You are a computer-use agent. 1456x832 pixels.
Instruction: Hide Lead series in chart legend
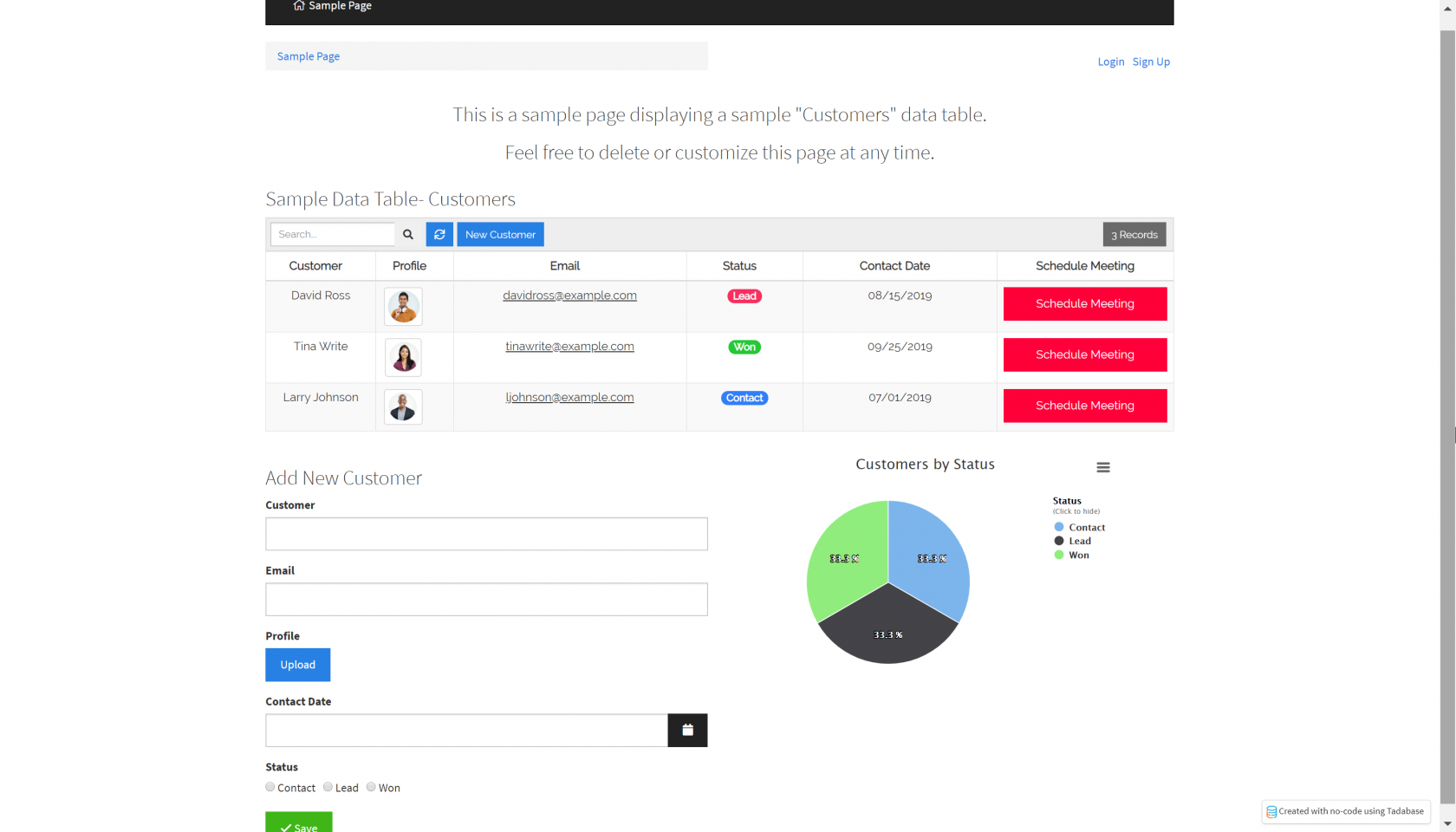[1073, 541]
